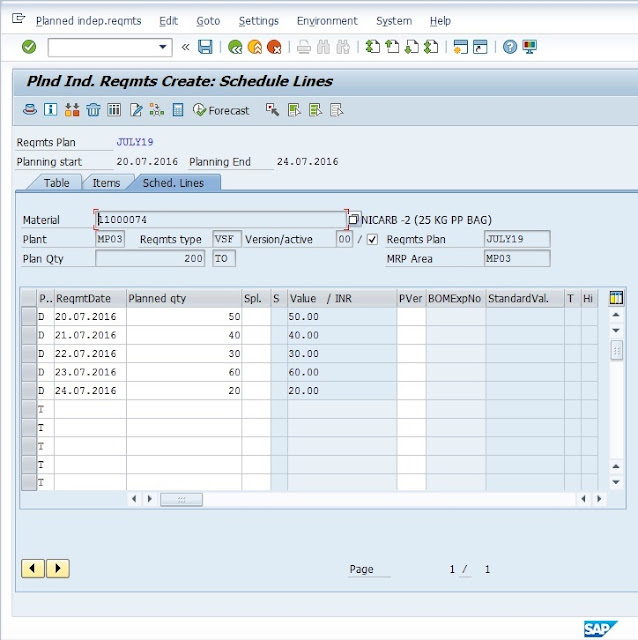Open the command field dropdown arrow
638x640 pixels.
click(x=162, y=47)
